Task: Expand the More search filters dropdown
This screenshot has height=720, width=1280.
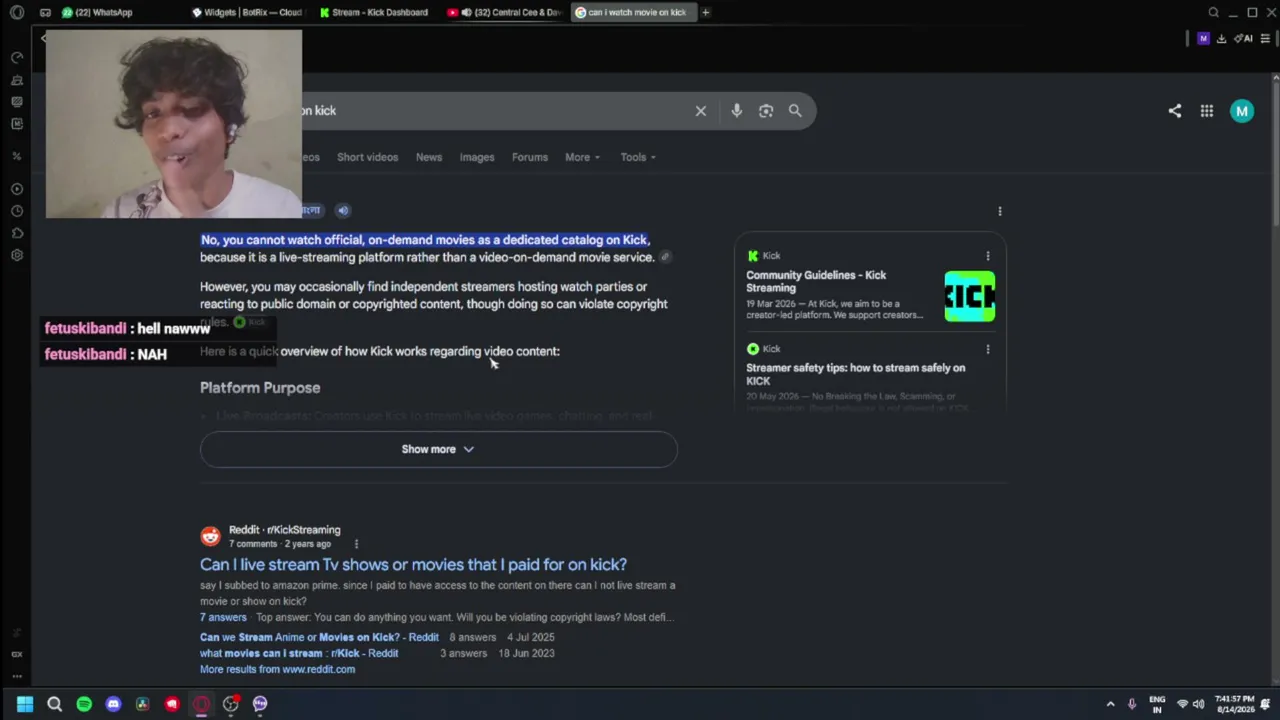Action: click(x=582, y=157)
